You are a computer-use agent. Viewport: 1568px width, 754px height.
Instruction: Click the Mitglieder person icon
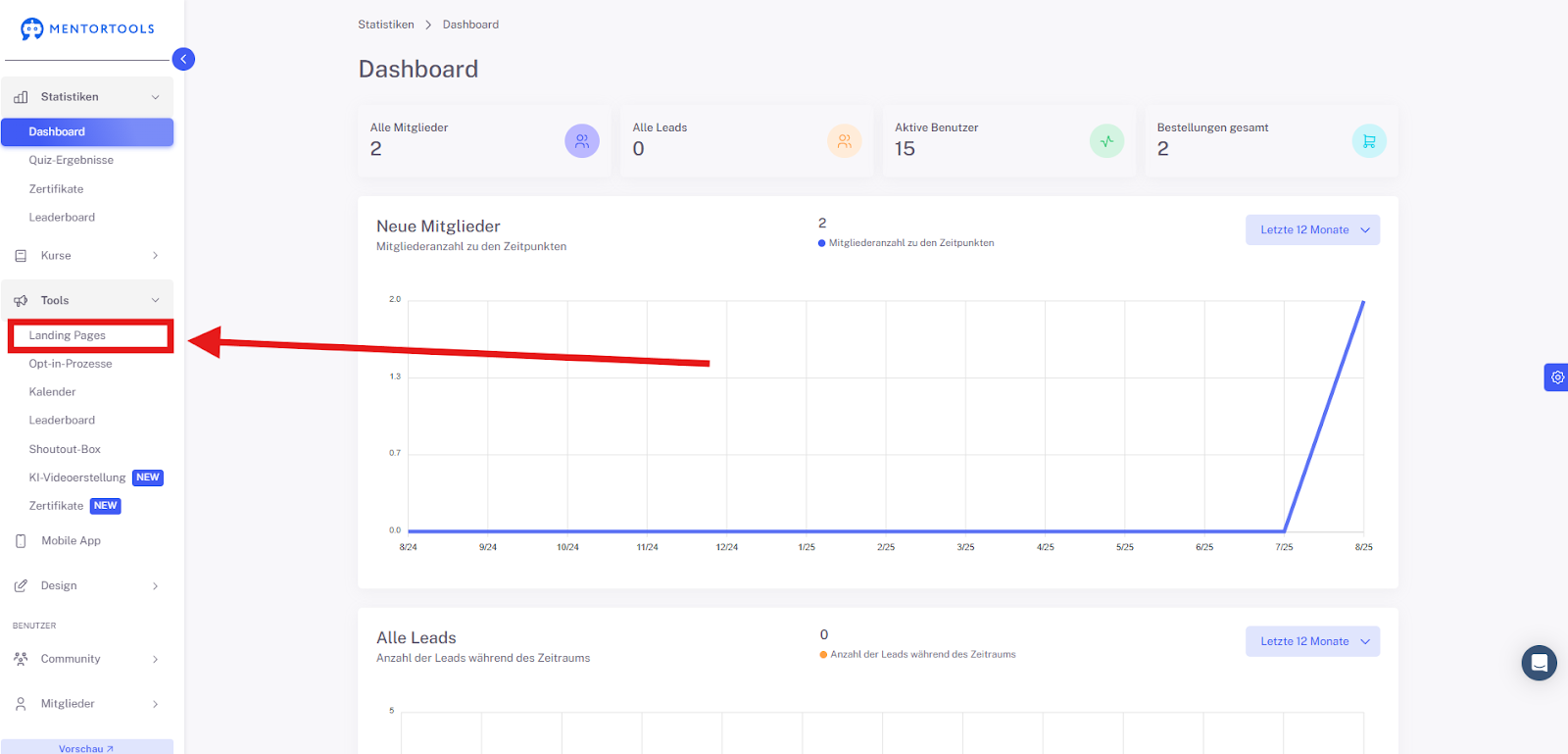click(21, 704)
